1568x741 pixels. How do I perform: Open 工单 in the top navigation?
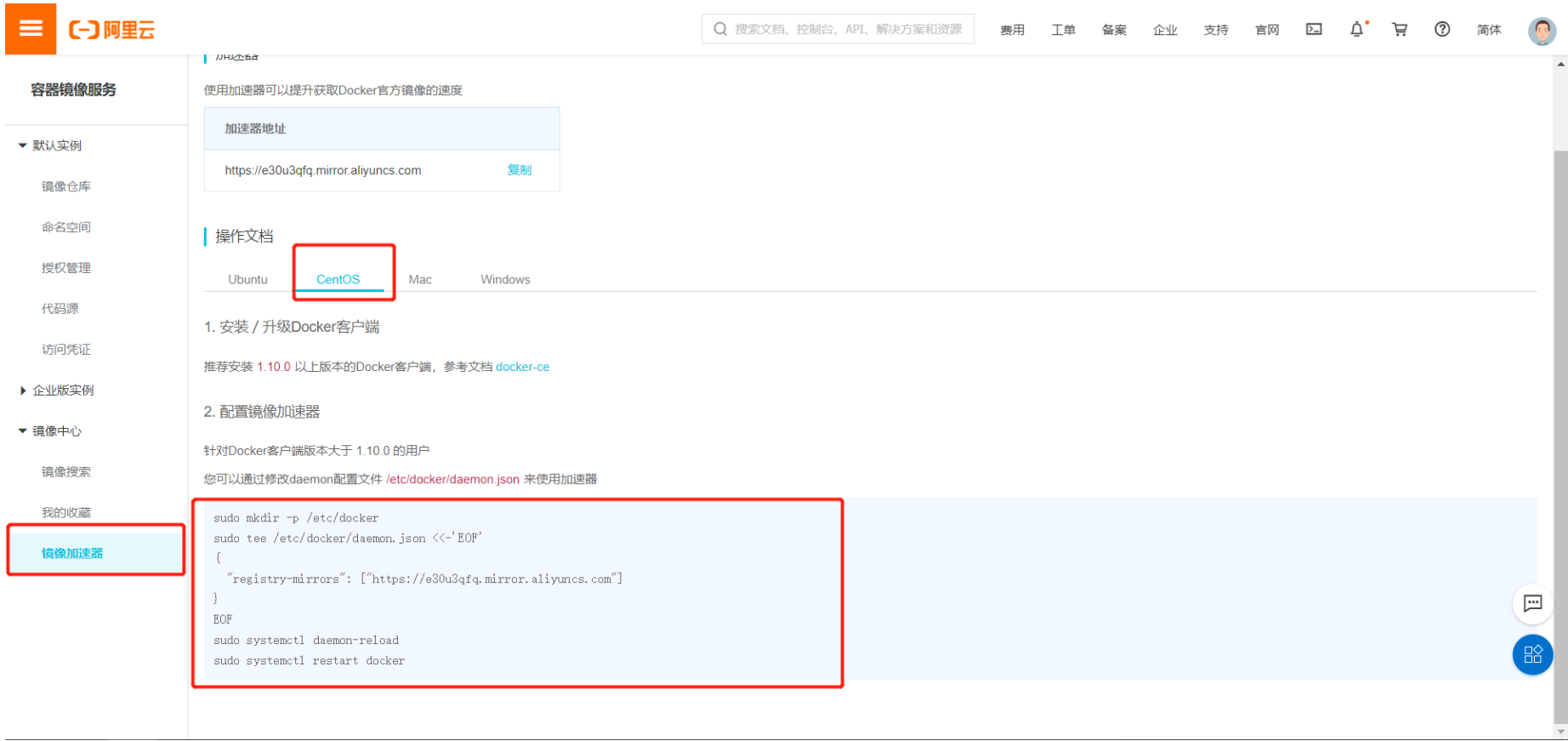click(1063, 30)
